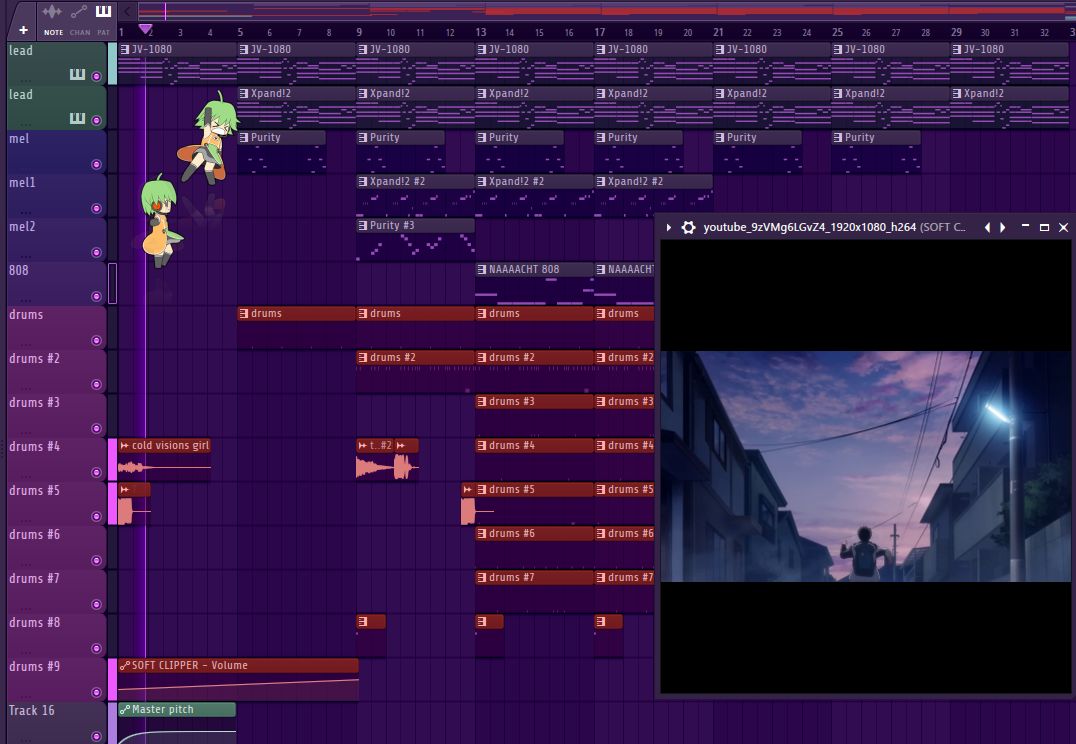Select the 808 track header
Viewport: 1076px width, 744px height.
[x=56, y=283]
